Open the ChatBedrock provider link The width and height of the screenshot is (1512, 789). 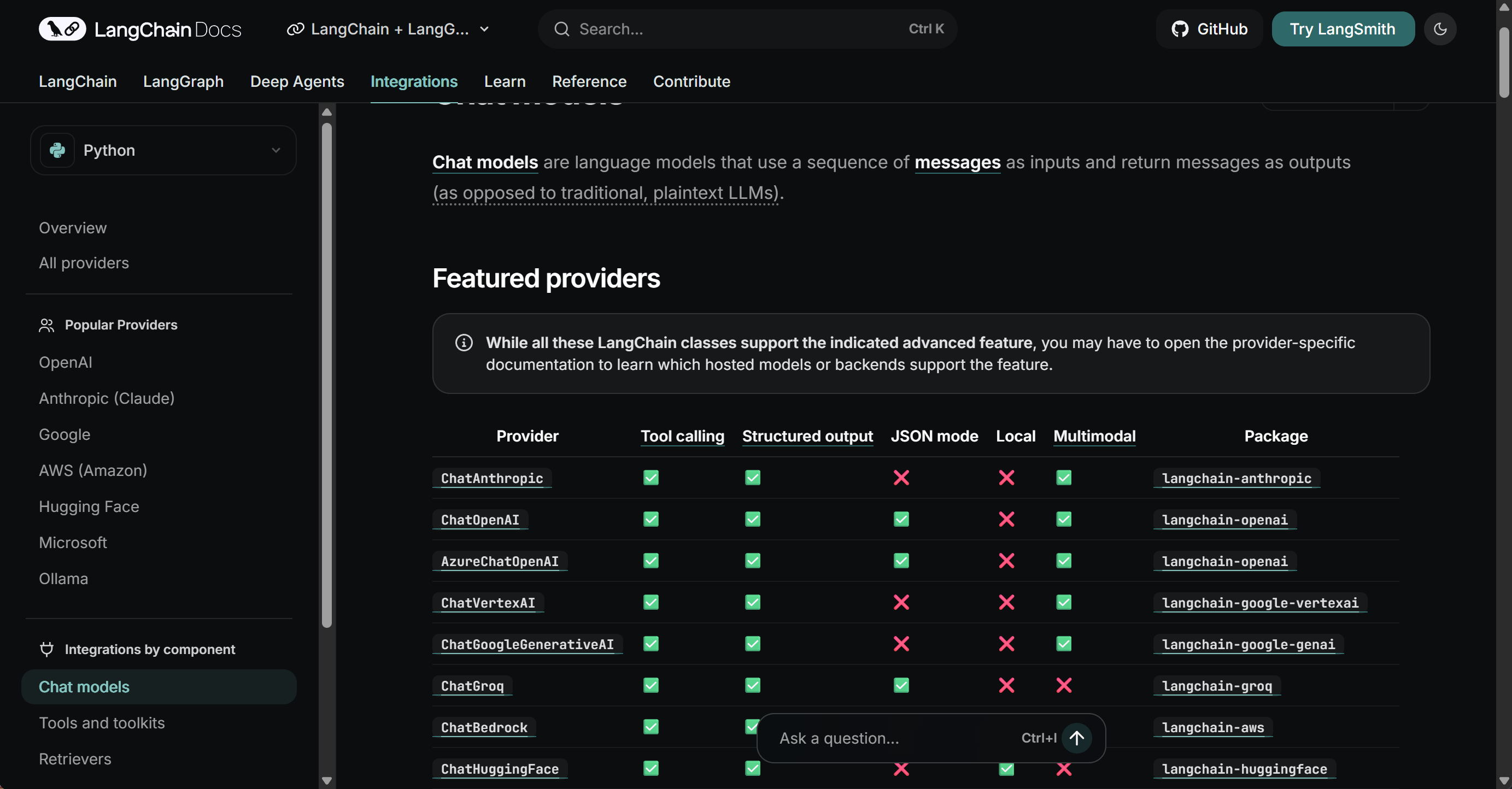click(x=484, y=727)
